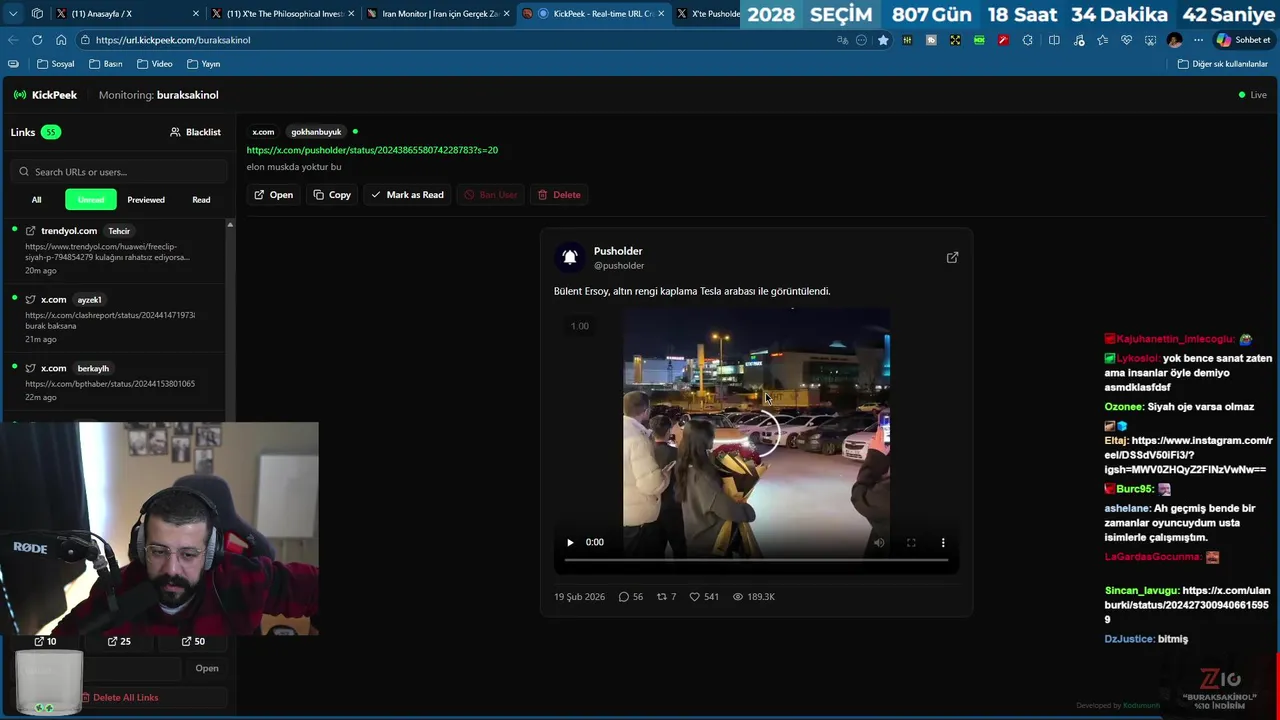1280x720 pixels.
Task: Open the Blacklist panel
Action: point(195,132)
